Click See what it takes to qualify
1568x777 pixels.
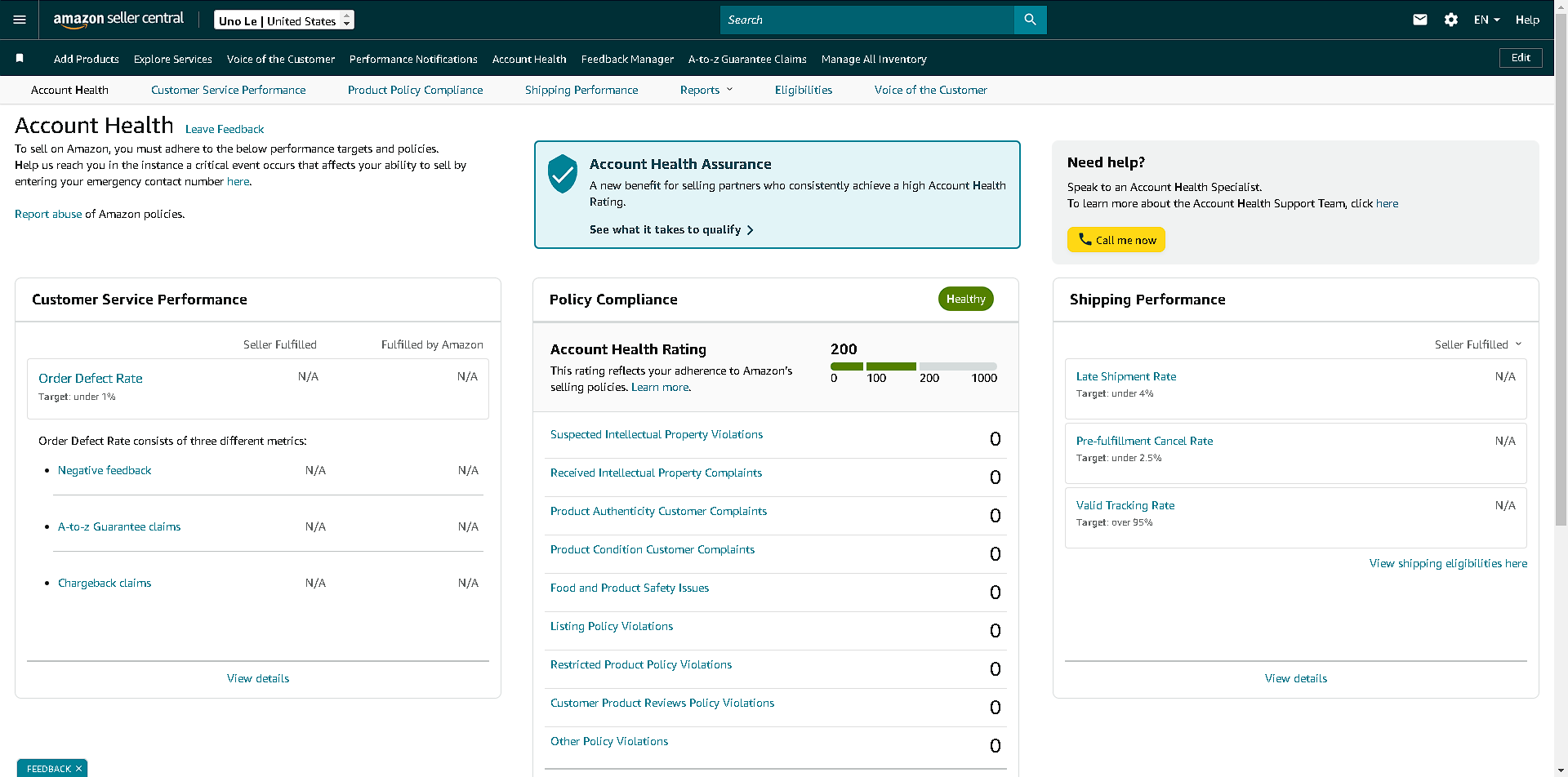pos(671,229)
